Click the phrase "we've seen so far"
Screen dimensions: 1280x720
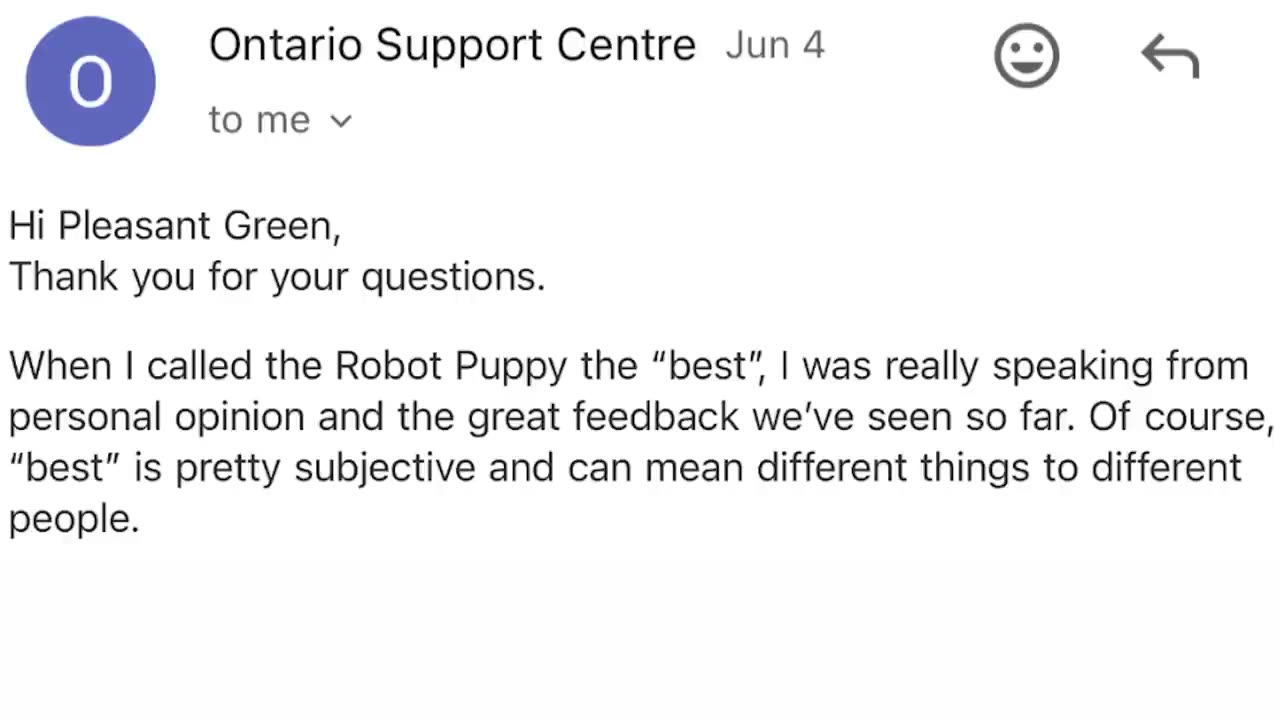914,417
